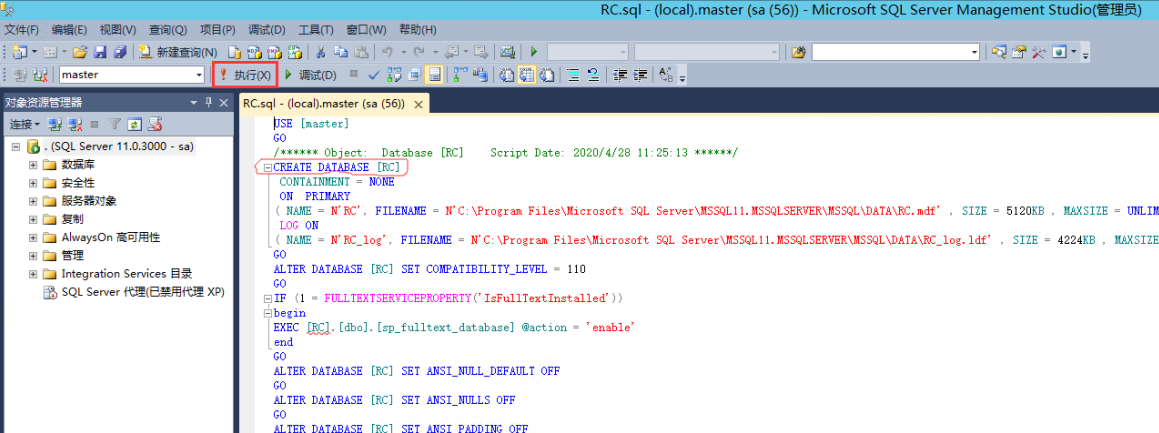Click the Save All icon
The height and width of the screenshot is (433, 1159).
coord(120,52)
